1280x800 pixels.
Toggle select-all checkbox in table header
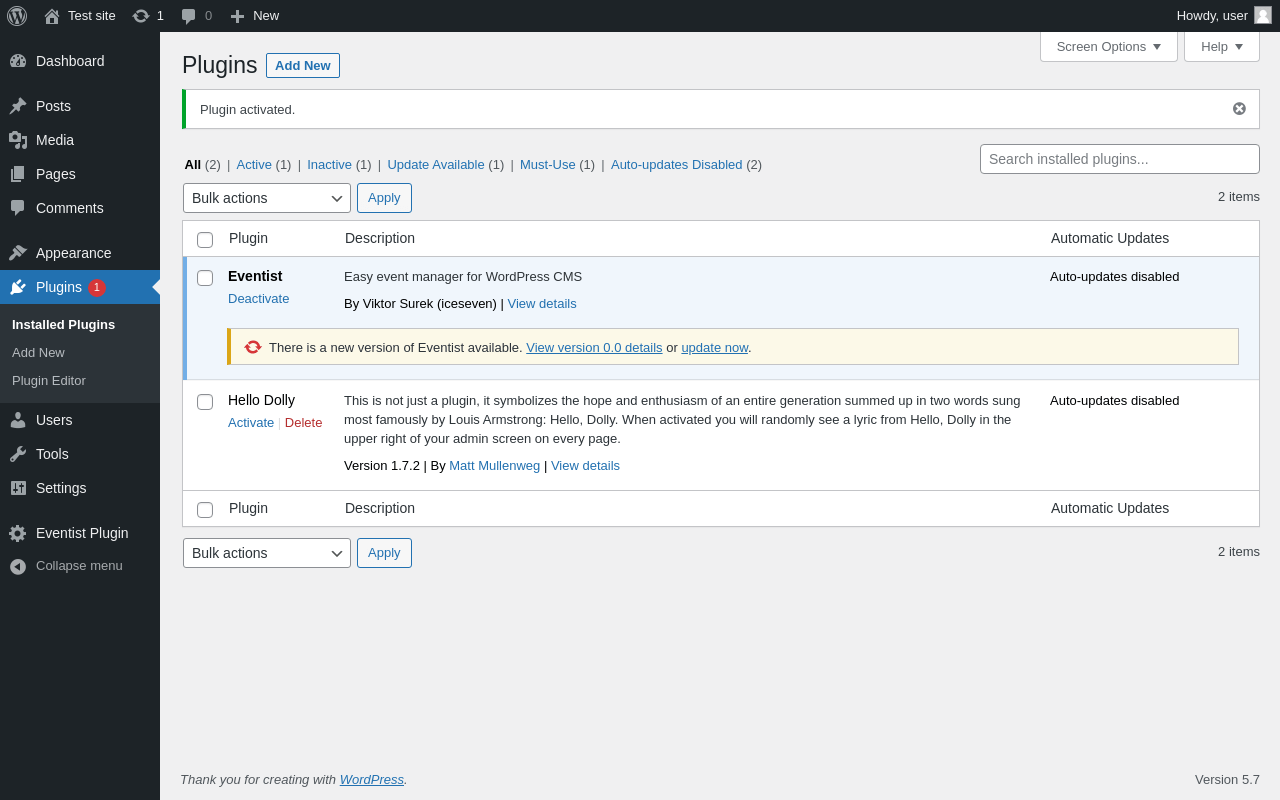(205, 240)
